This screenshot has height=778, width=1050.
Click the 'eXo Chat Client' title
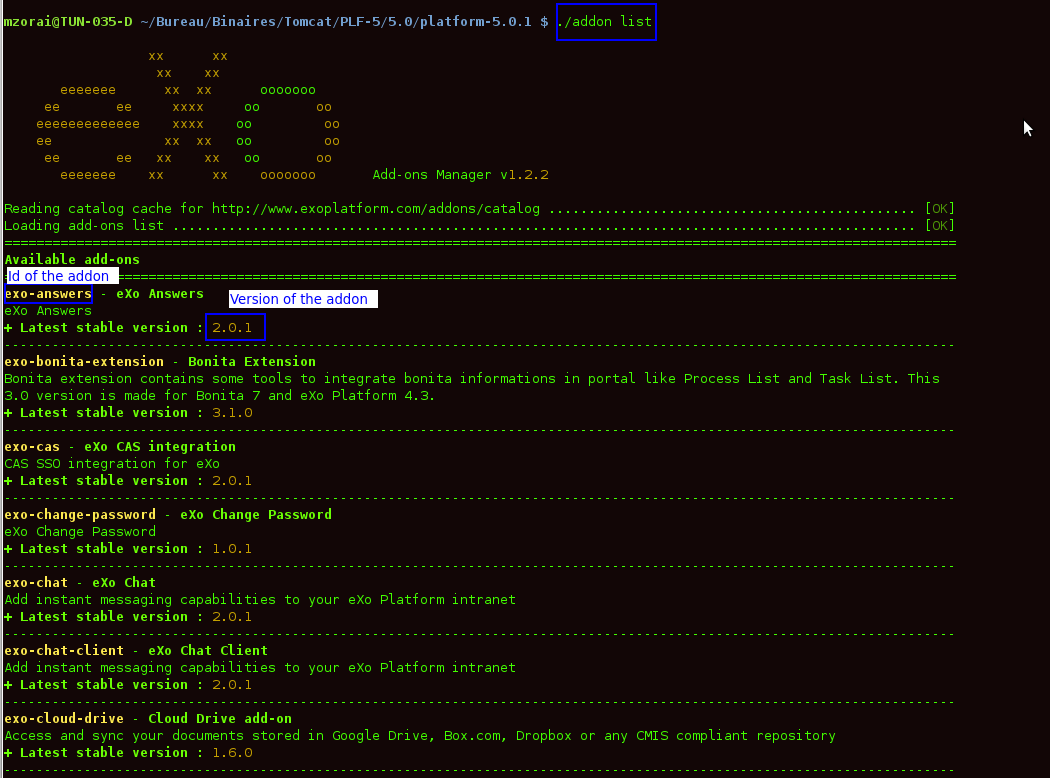[x=208, y=650]
